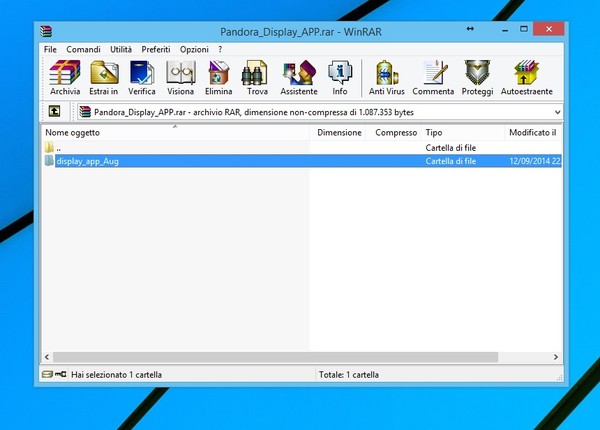600x430 pixels.
Task: Sort by Tipo column
Action: pos(463,132)
